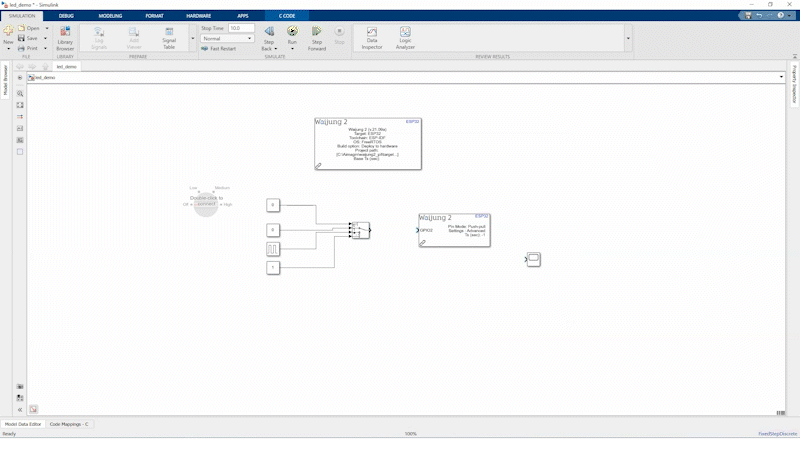
Task: Open the Signal Table
Action: pyautogui.click(x=169, y=37)
